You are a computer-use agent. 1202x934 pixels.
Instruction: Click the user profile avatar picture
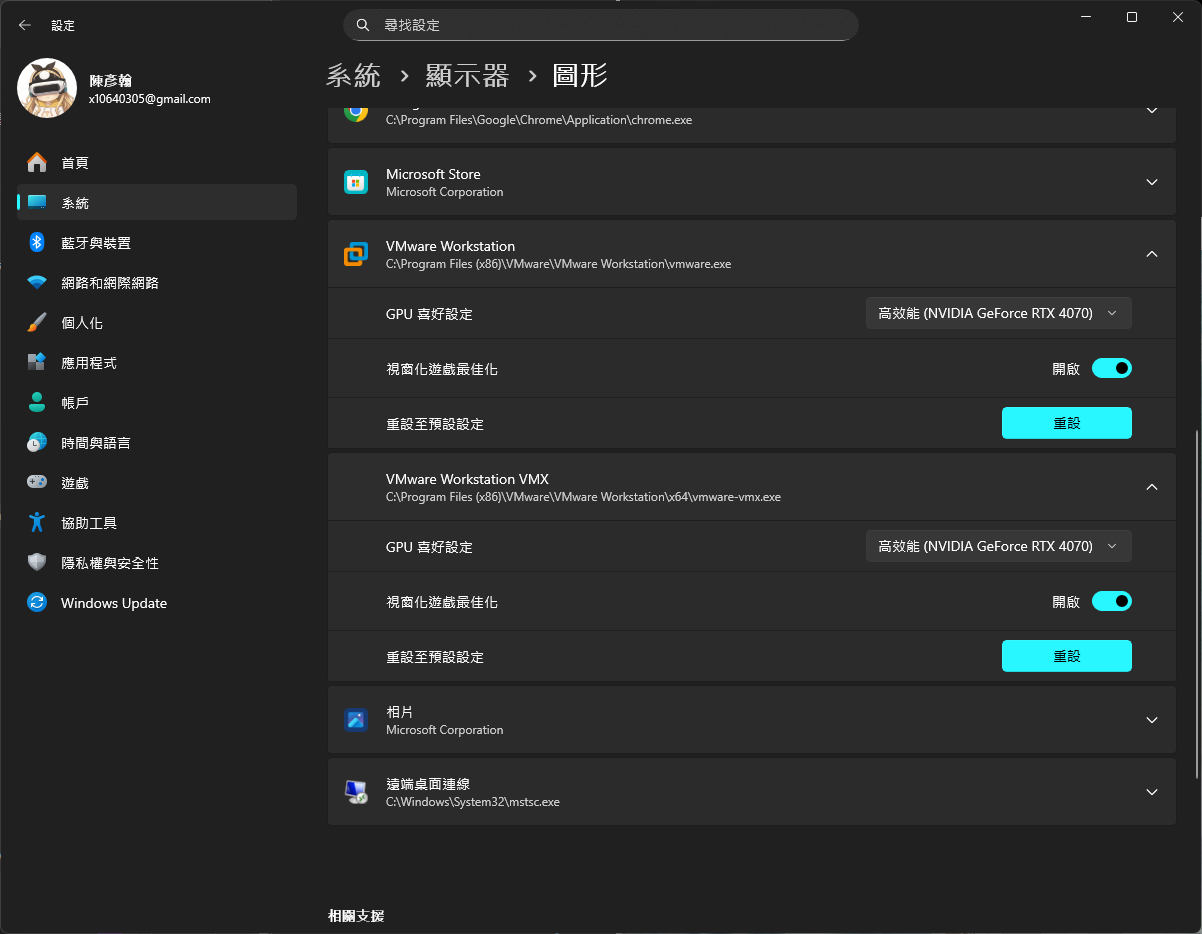[x=47, y=88]
